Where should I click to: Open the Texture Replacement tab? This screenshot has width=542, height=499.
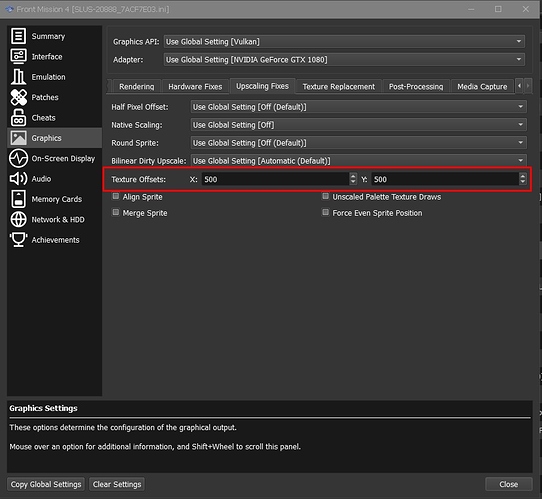tap(339, 86)
